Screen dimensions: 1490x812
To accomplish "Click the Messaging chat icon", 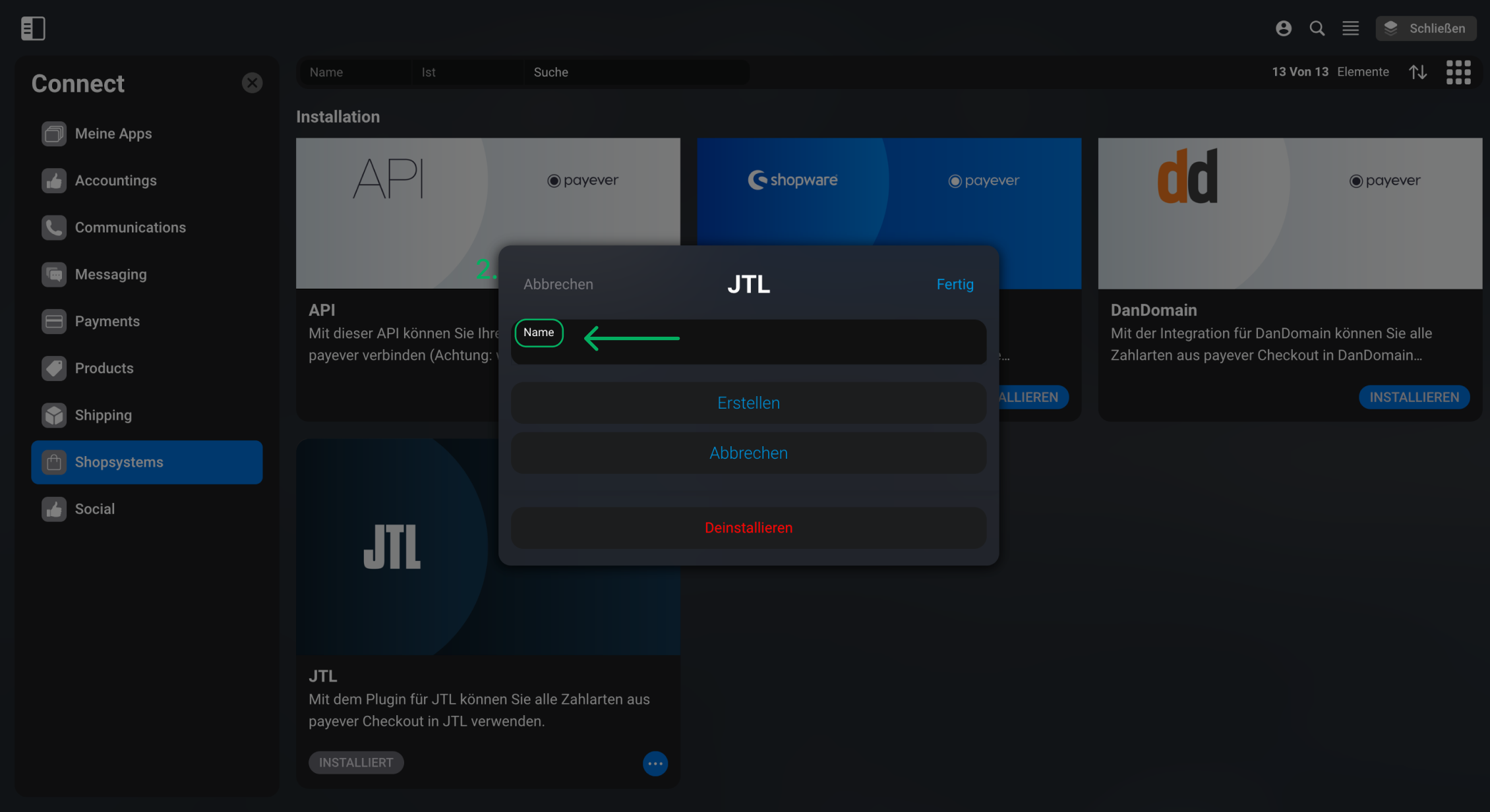I will point(54,274).
